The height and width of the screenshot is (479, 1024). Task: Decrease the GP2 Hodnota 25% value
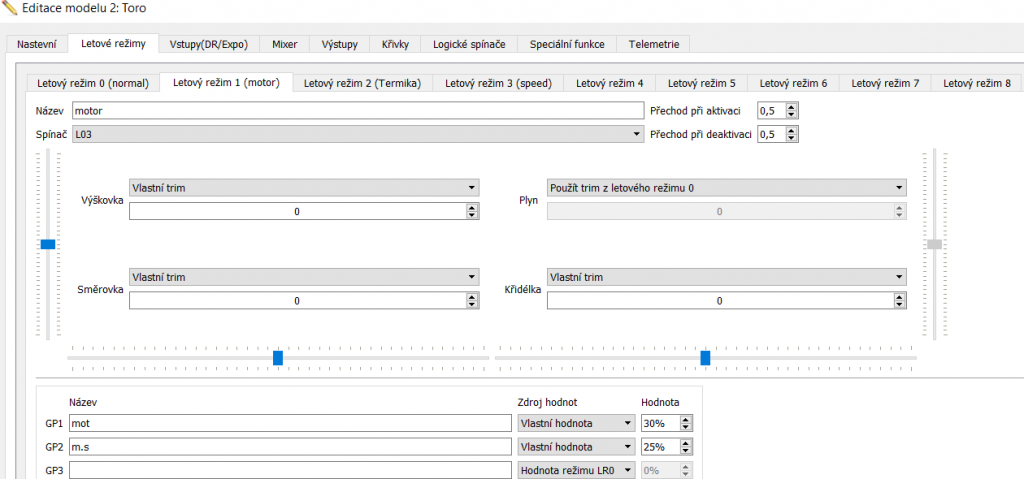click(x=684, y=450)
